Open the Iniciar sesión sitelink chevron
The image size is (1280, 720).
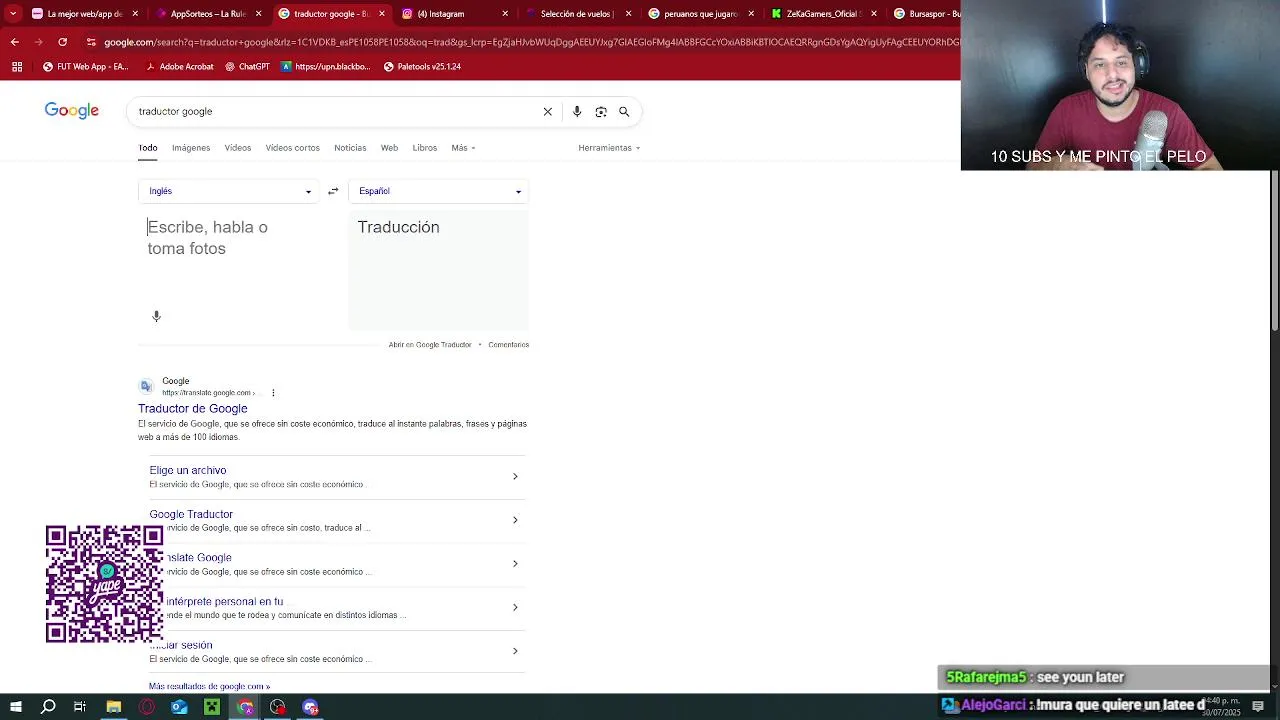coord(515,651)
